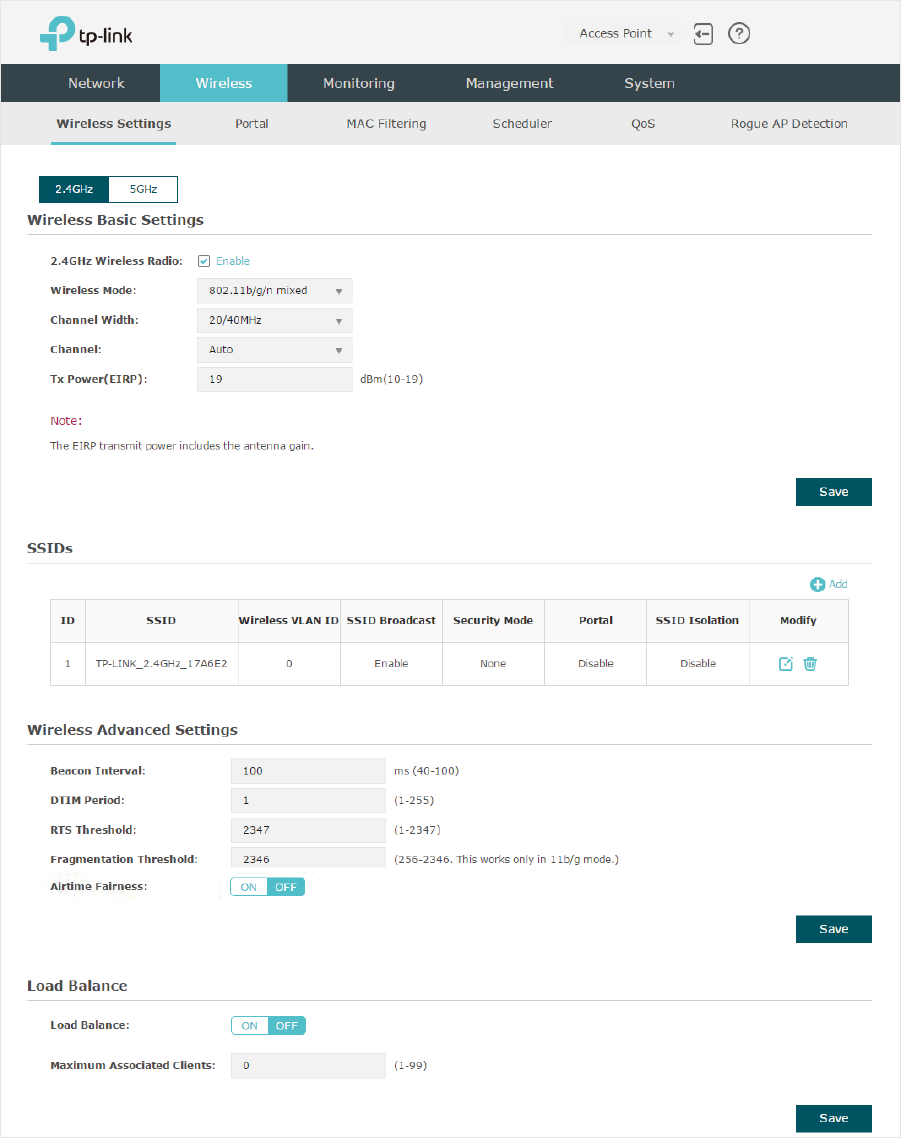Image resolution: width=901 pixels, height=1138 pixels.
Task: Click the Security Mode column header
Action: [x=493, y=621]
